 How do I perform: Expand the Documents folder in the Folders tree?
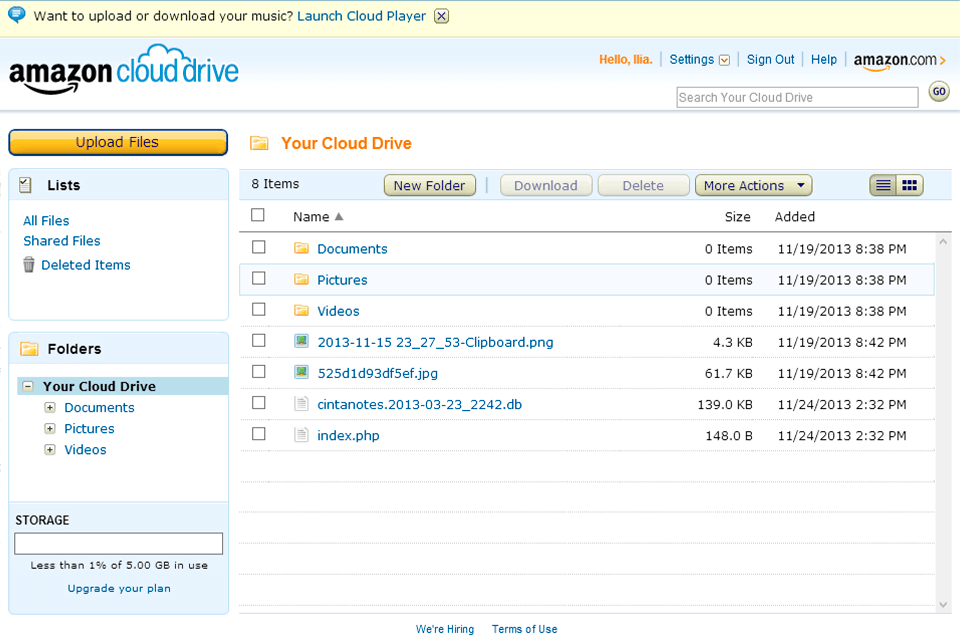pos(49,407)
